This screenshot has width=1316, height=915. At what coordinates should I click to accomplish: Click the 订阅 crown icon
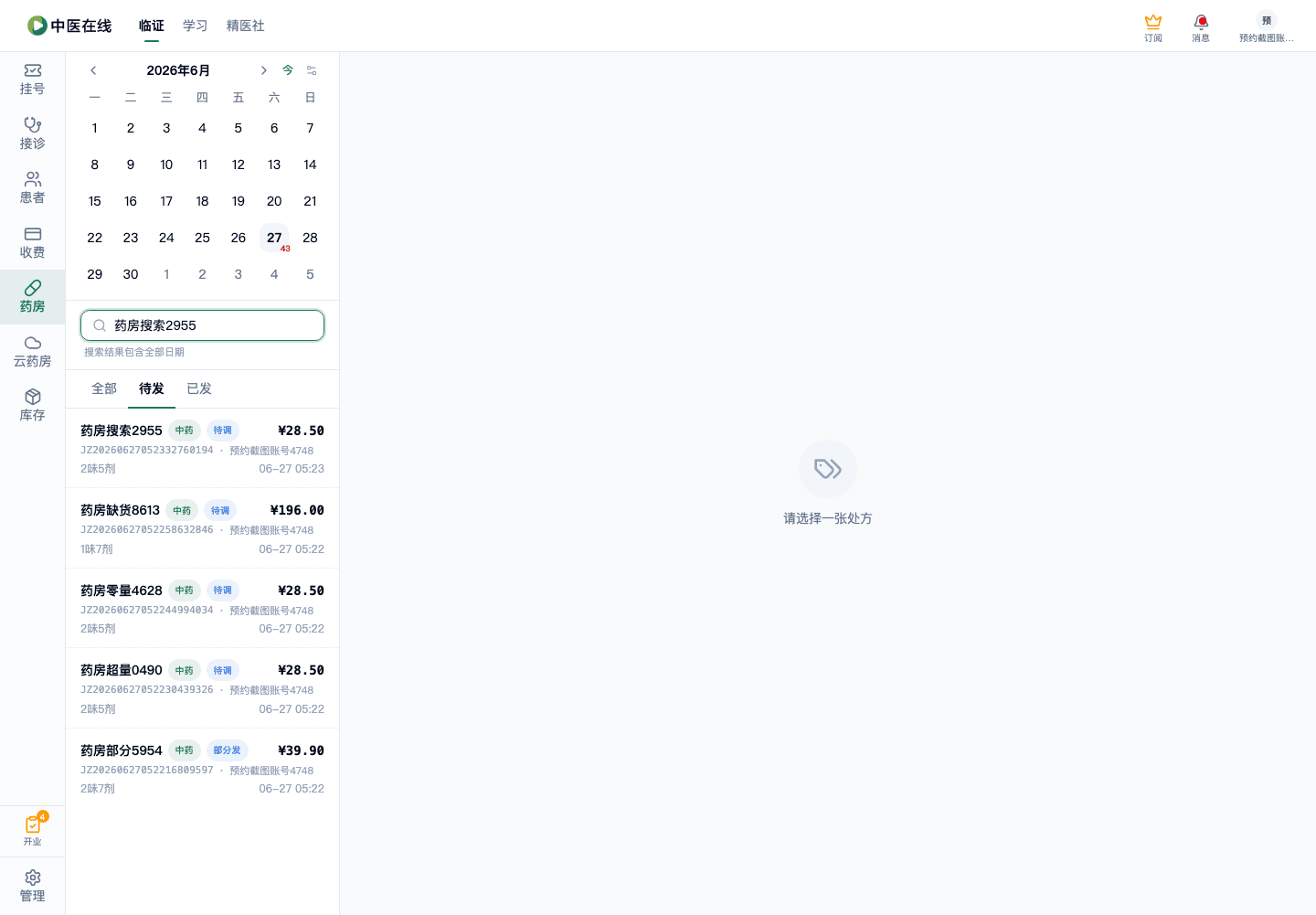pos(1153,27)
